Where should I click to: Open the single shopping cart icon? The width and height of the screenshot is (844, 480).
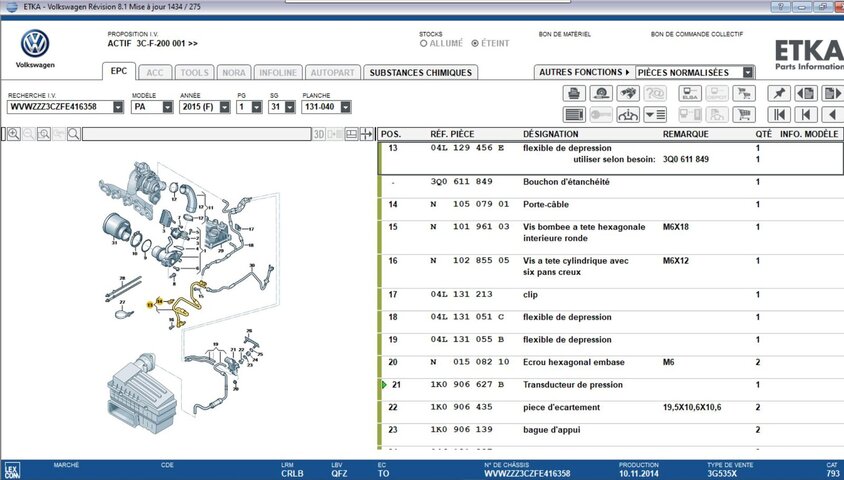click(x=744, y=115)
